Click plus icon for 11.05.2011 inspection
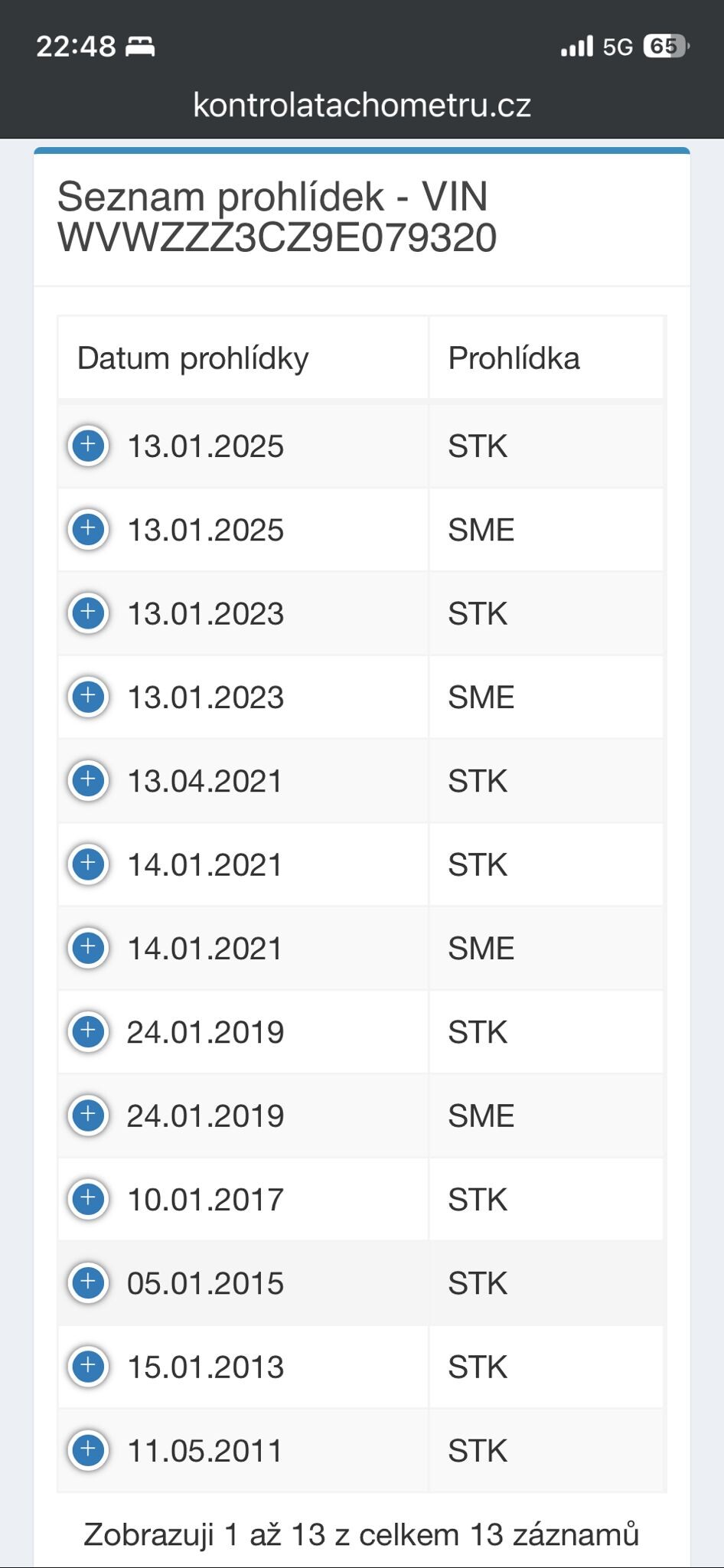This screenshot has height=1568, width=724. point(88,1450)
